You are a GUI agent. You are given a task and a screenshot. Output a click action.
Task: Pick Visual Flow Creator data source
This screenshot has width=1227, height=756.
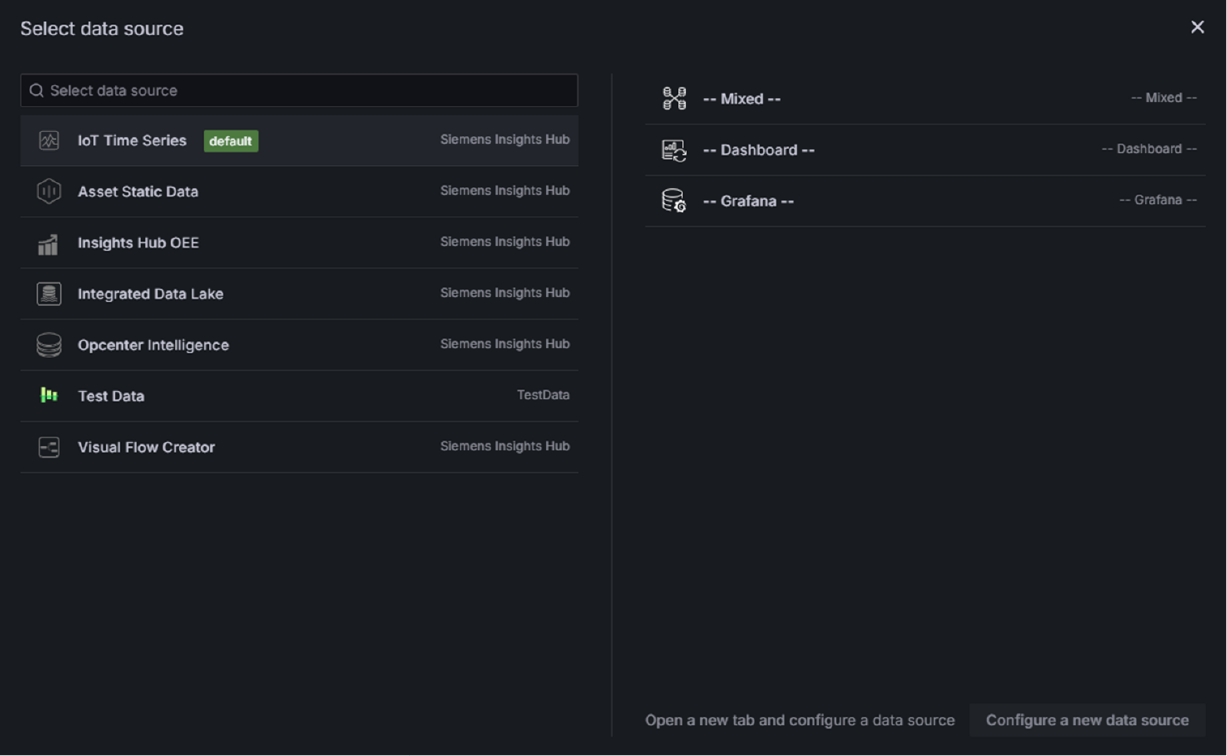299,447
